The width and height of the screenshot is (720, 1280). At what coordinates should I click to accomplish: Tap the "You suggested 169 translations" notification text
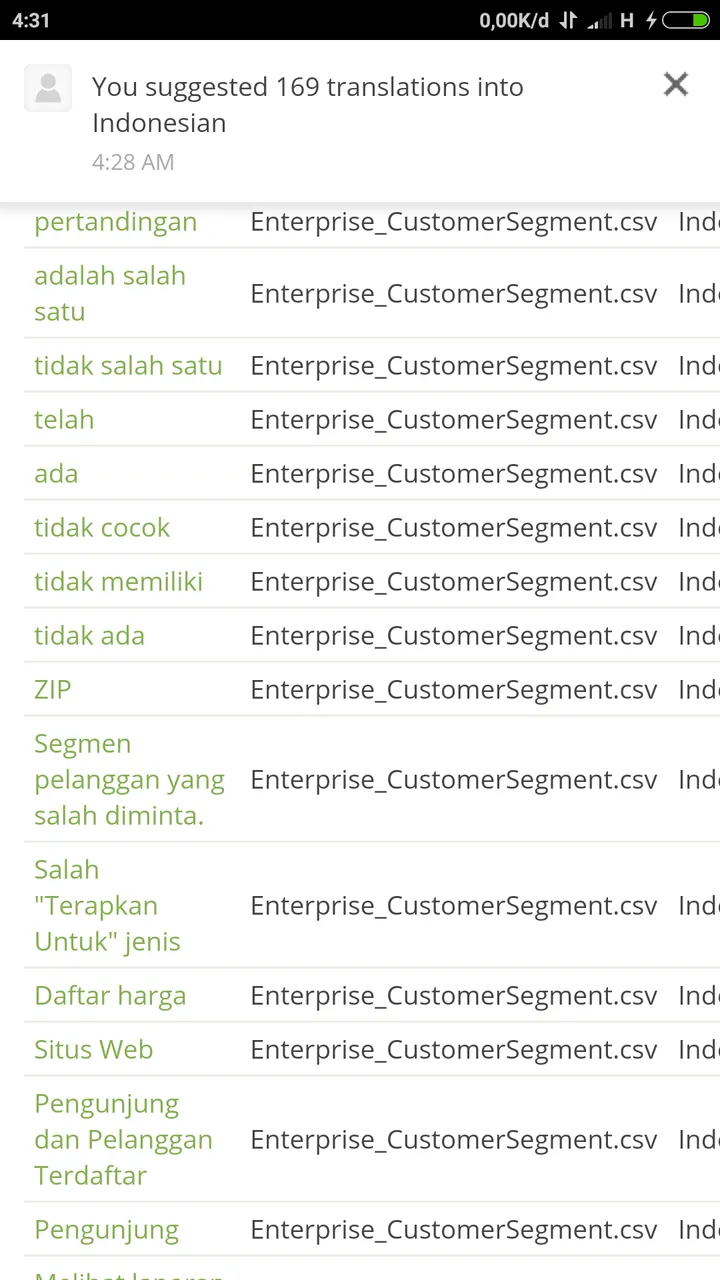tap(308, 105)
